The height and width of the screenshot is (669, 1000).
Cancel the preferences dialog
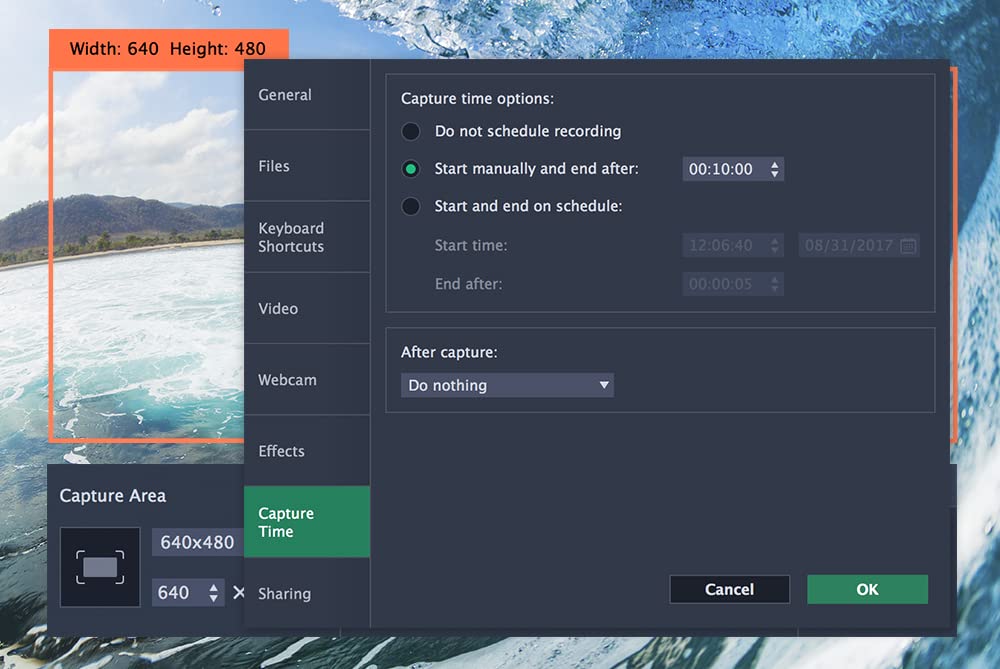coord(729,589)
